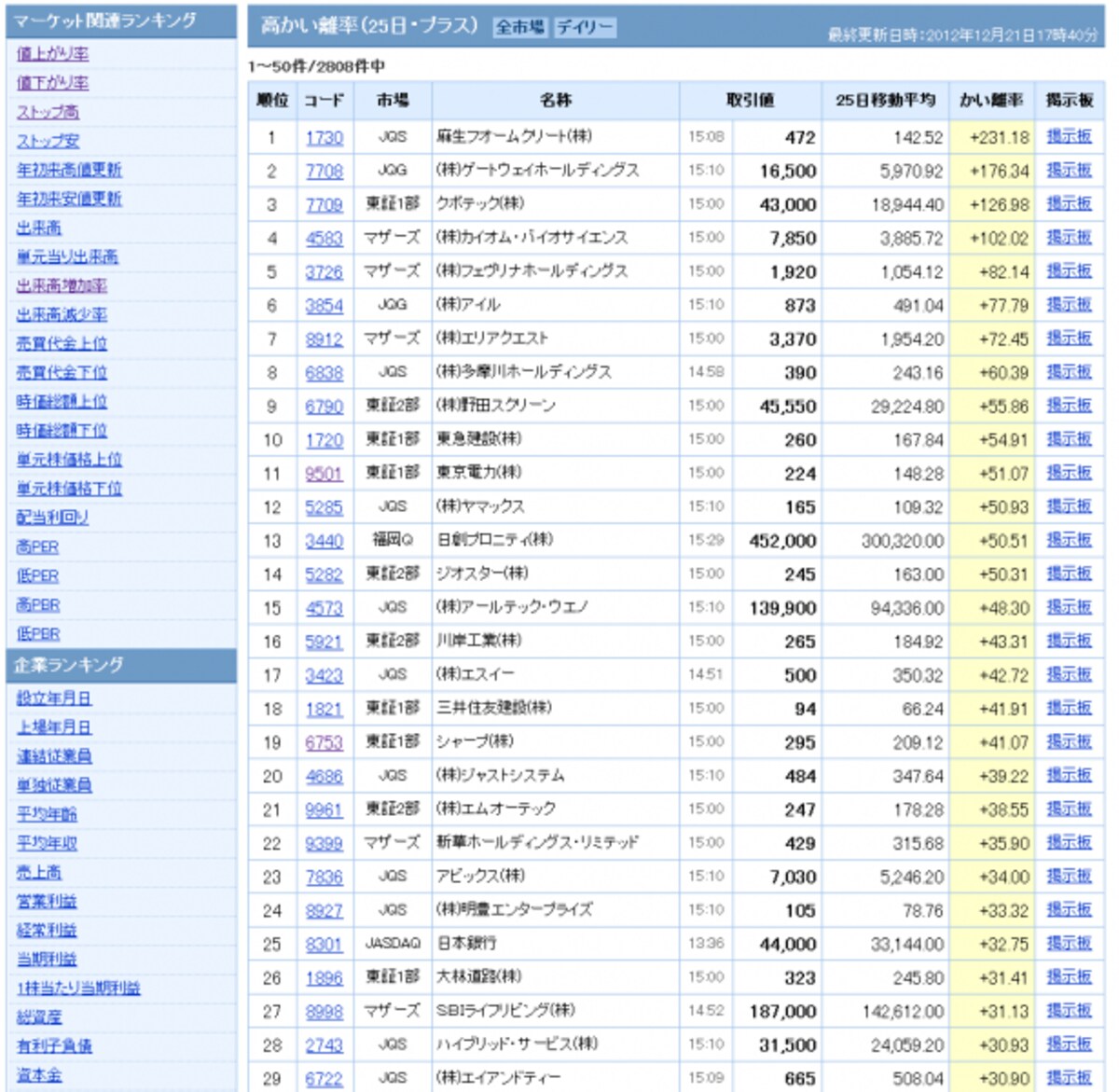Open 売上高 company ranking link
This screenshot has height=1092, width=1119.
(x=38, y=873)
